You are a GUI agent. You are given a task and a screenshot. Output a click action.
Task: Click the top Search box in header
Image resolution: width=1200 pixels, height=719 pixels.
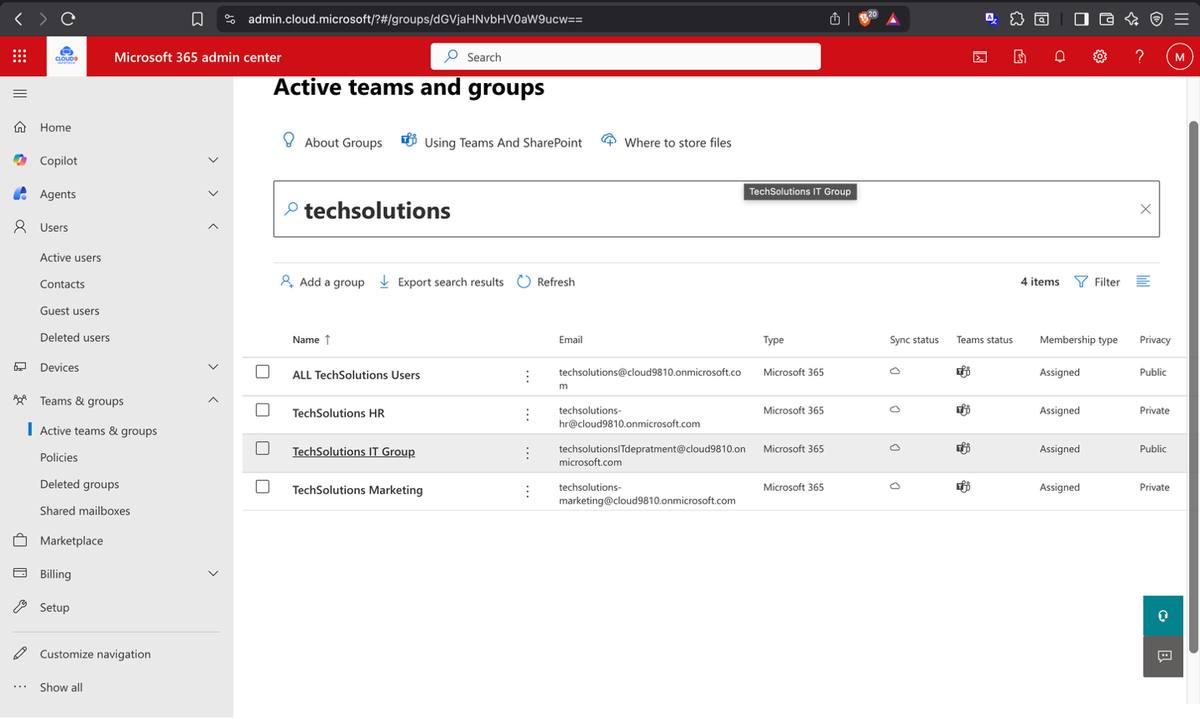coord(625,57)
